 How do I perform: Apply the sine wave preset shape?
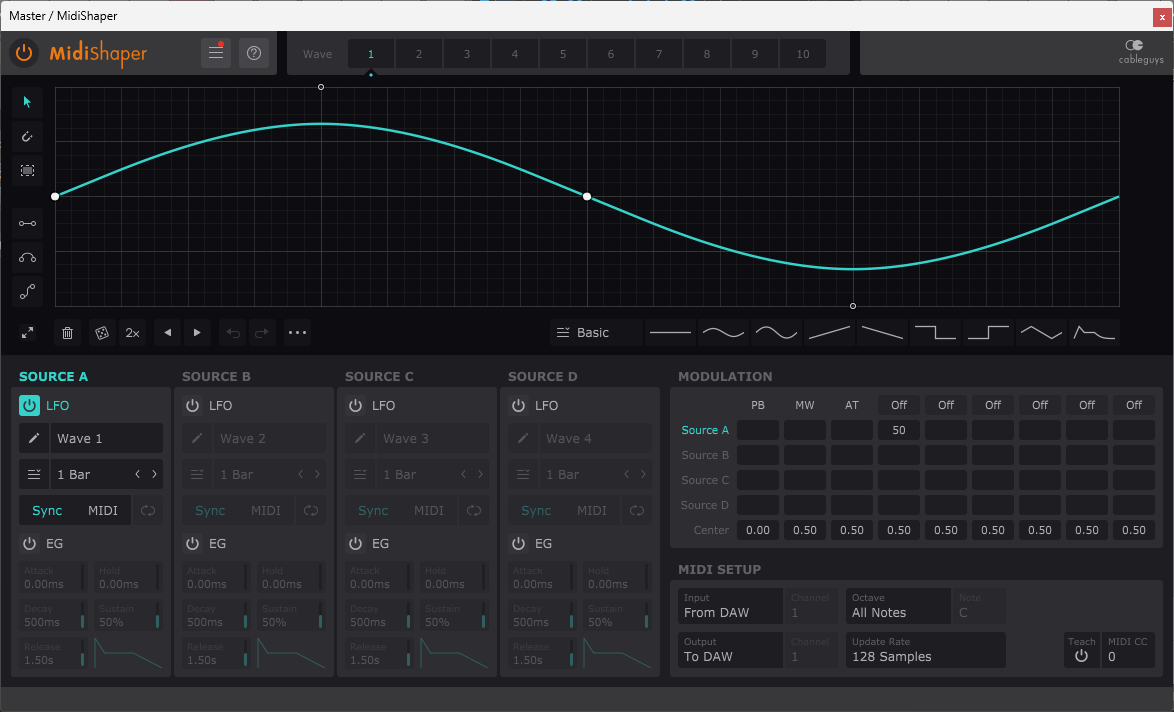point(723,332)
